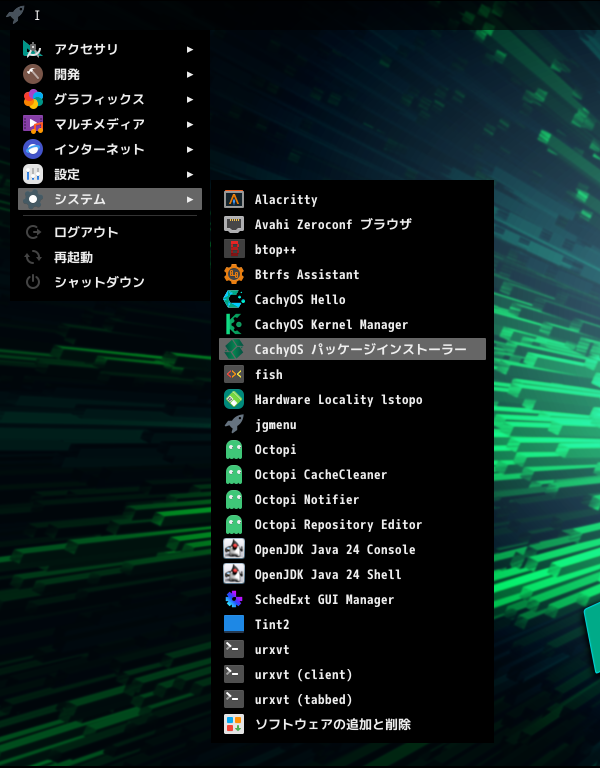Click the マルチメディア film icon
This screenshot has width=600, height=768.
[33, 124]
